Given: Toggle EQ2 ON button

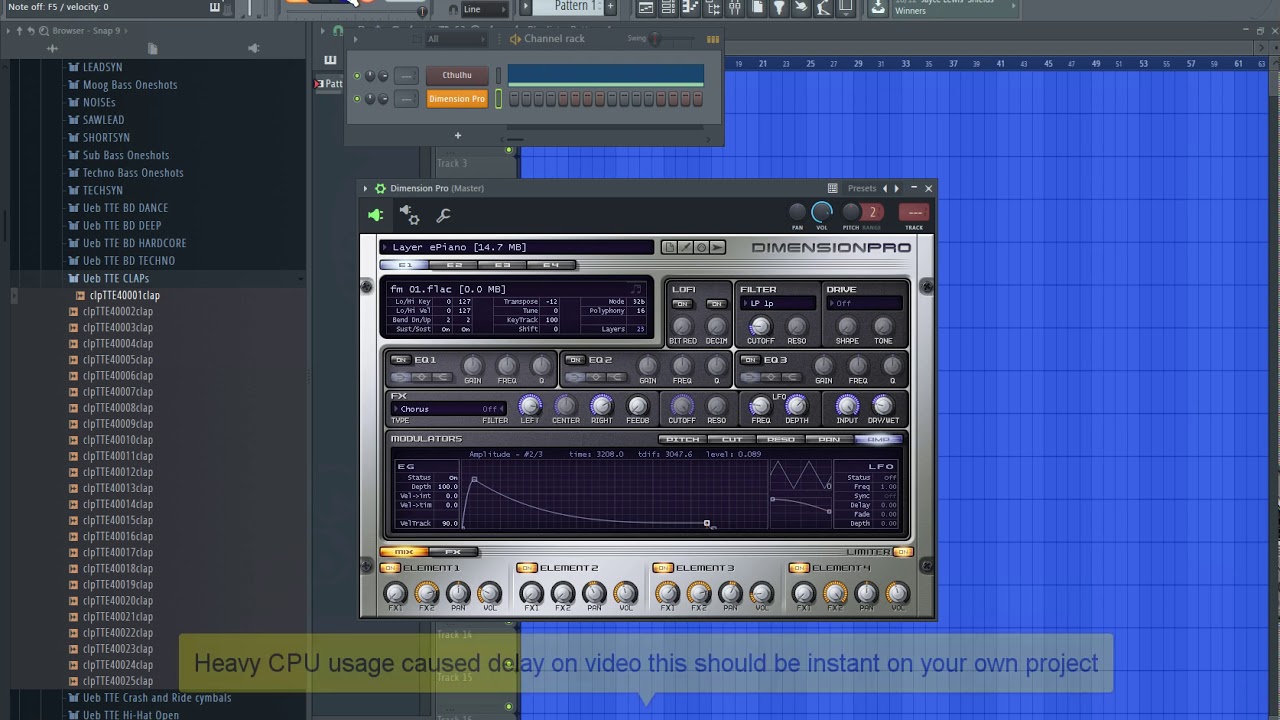Looking at the screenshot, I should 575,360.
